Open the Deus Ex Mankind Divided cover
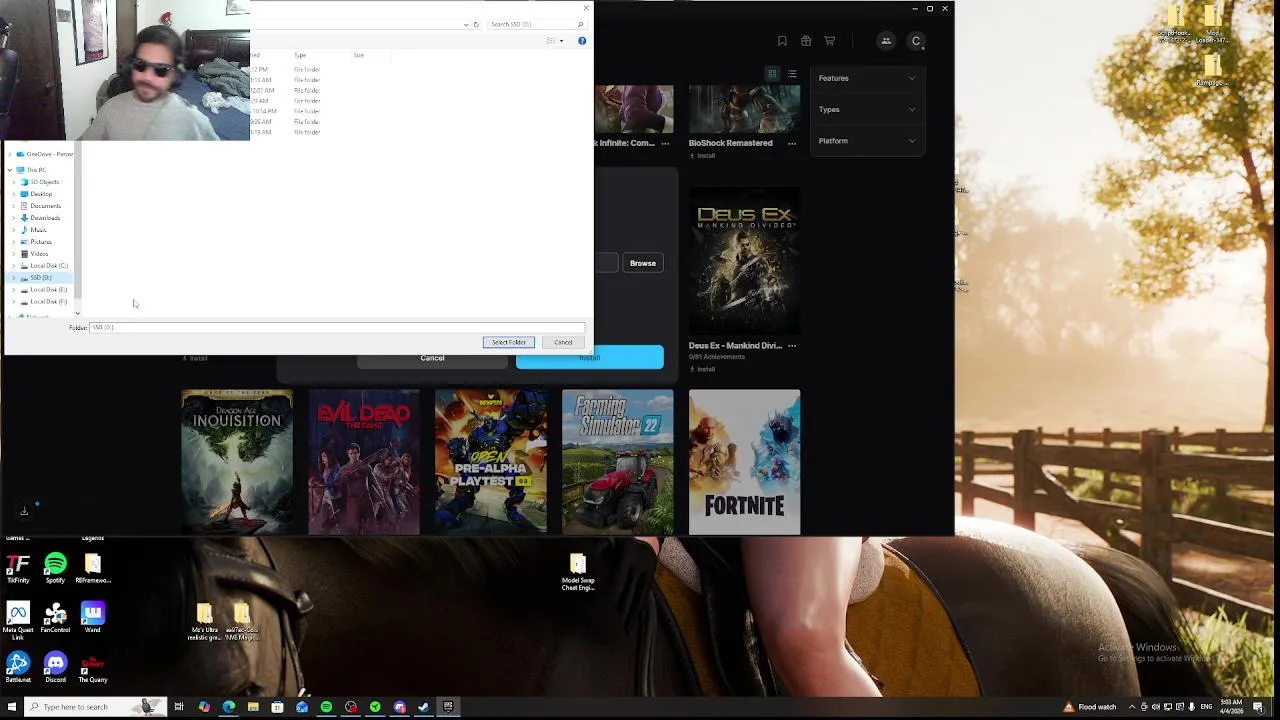 (x=744, y=261)
